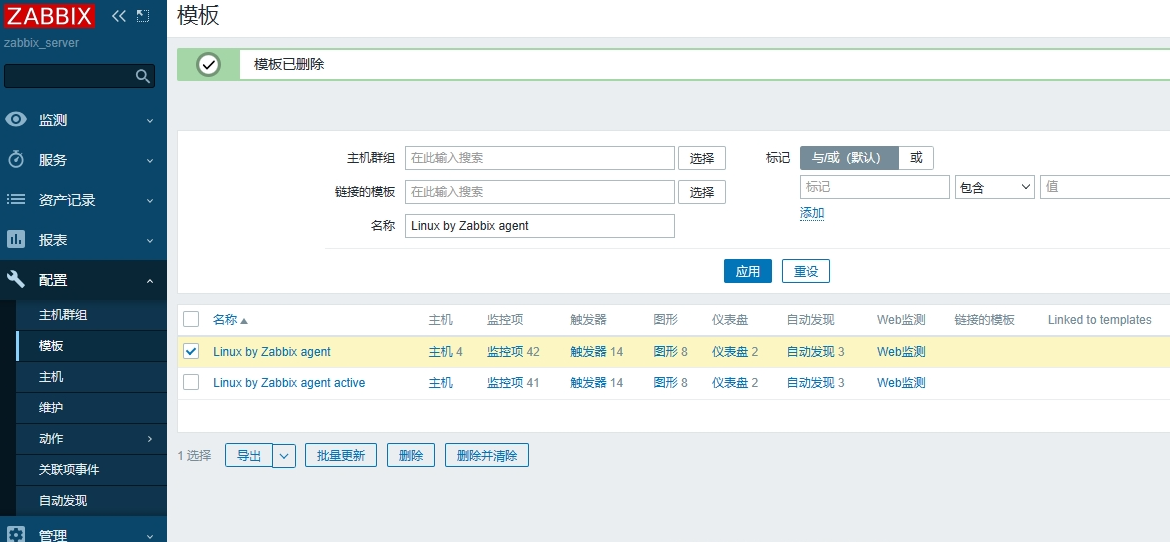Open the 包含 tag operator dropdown
The height and width of the screenshot is (542, 1170).
994,187
